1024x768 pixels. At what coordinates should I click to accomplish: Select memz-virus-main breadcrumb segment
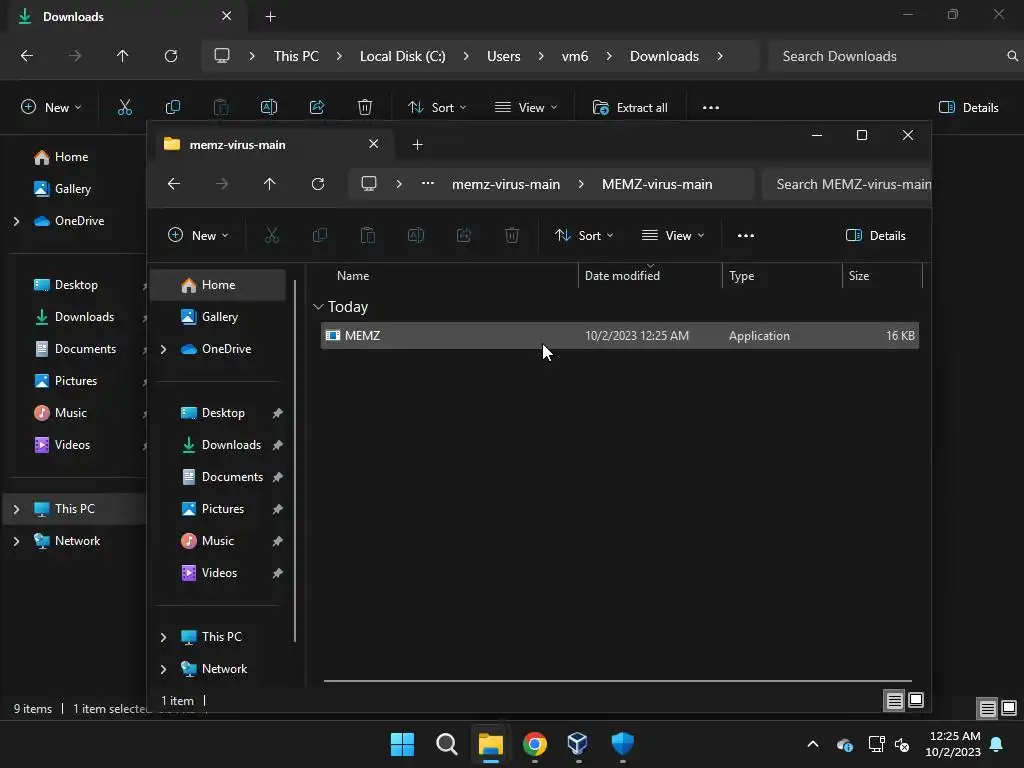click(x=505, y=184)
